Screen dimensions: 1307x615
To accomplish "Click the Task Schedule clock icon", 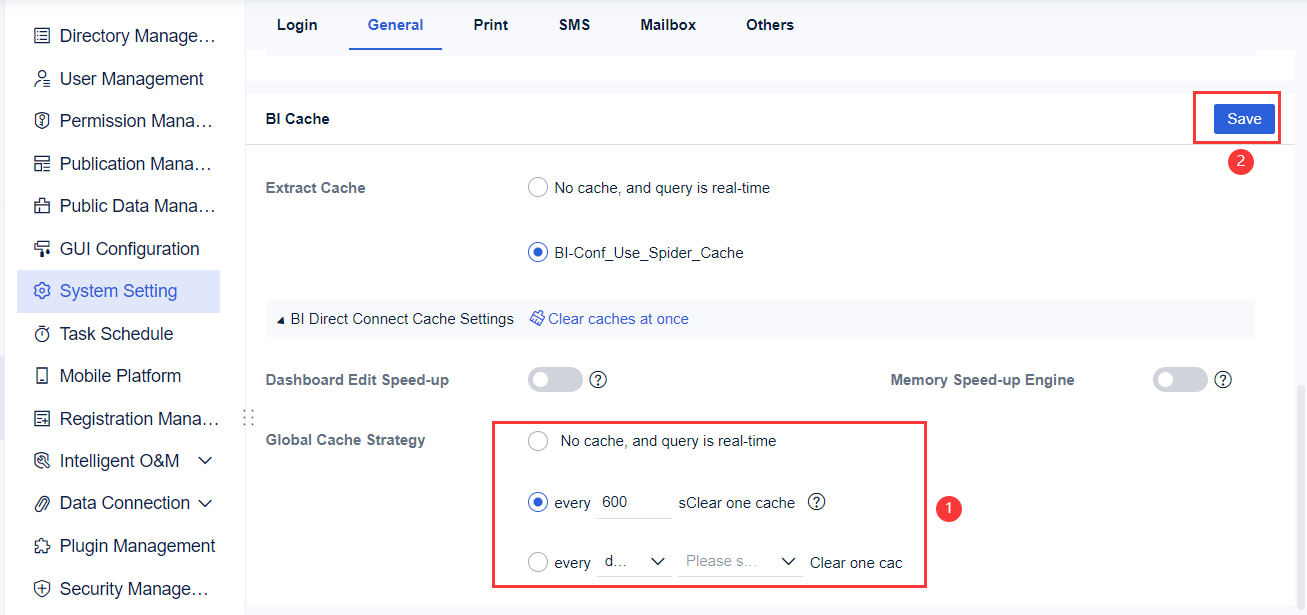I will click(x=42, y=334).
